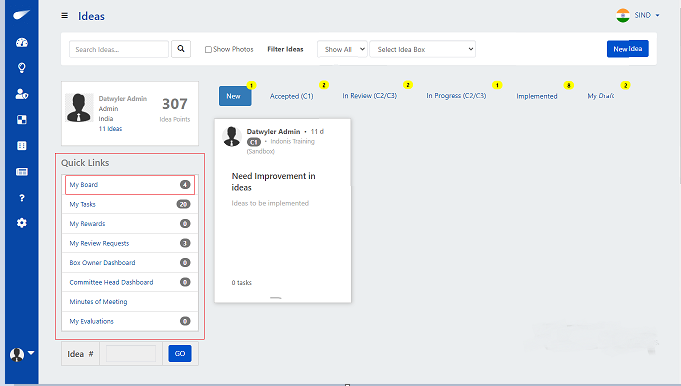Open the My Review Requests quick link
This screenshot has width=681, height=386.
[x=130, y=243]
